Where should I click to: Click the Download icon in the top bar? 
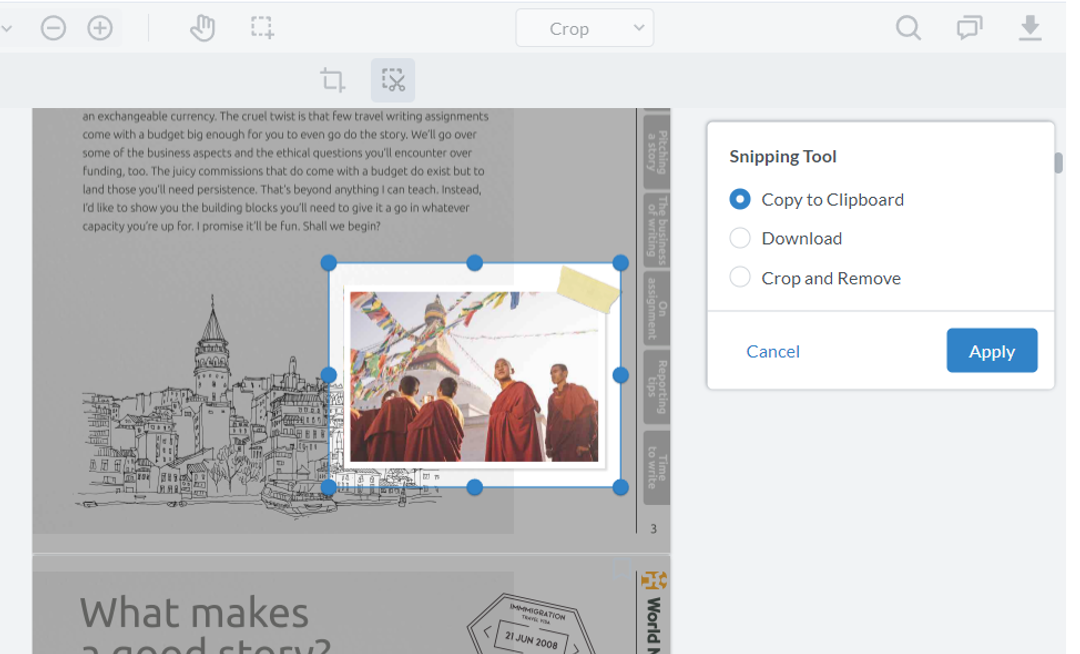pos(1030,28)
